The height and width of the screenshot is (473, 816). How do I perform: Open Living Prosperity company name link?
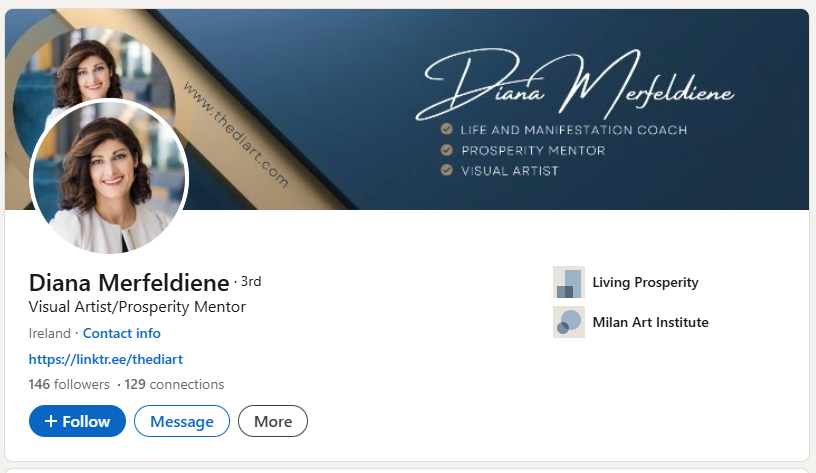(645, 282)
